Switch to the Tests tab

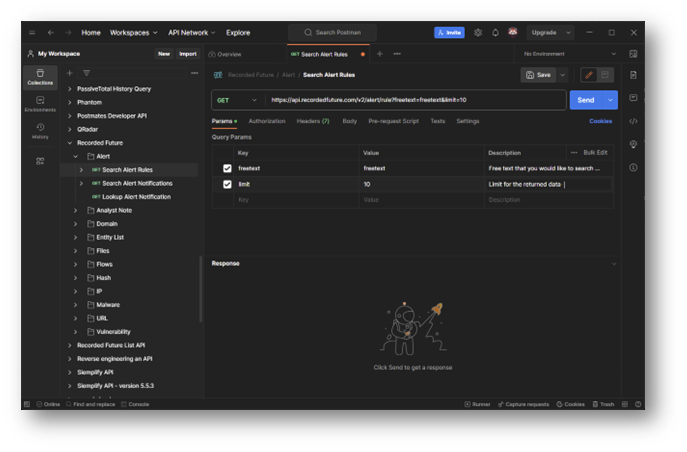point(438,121)
